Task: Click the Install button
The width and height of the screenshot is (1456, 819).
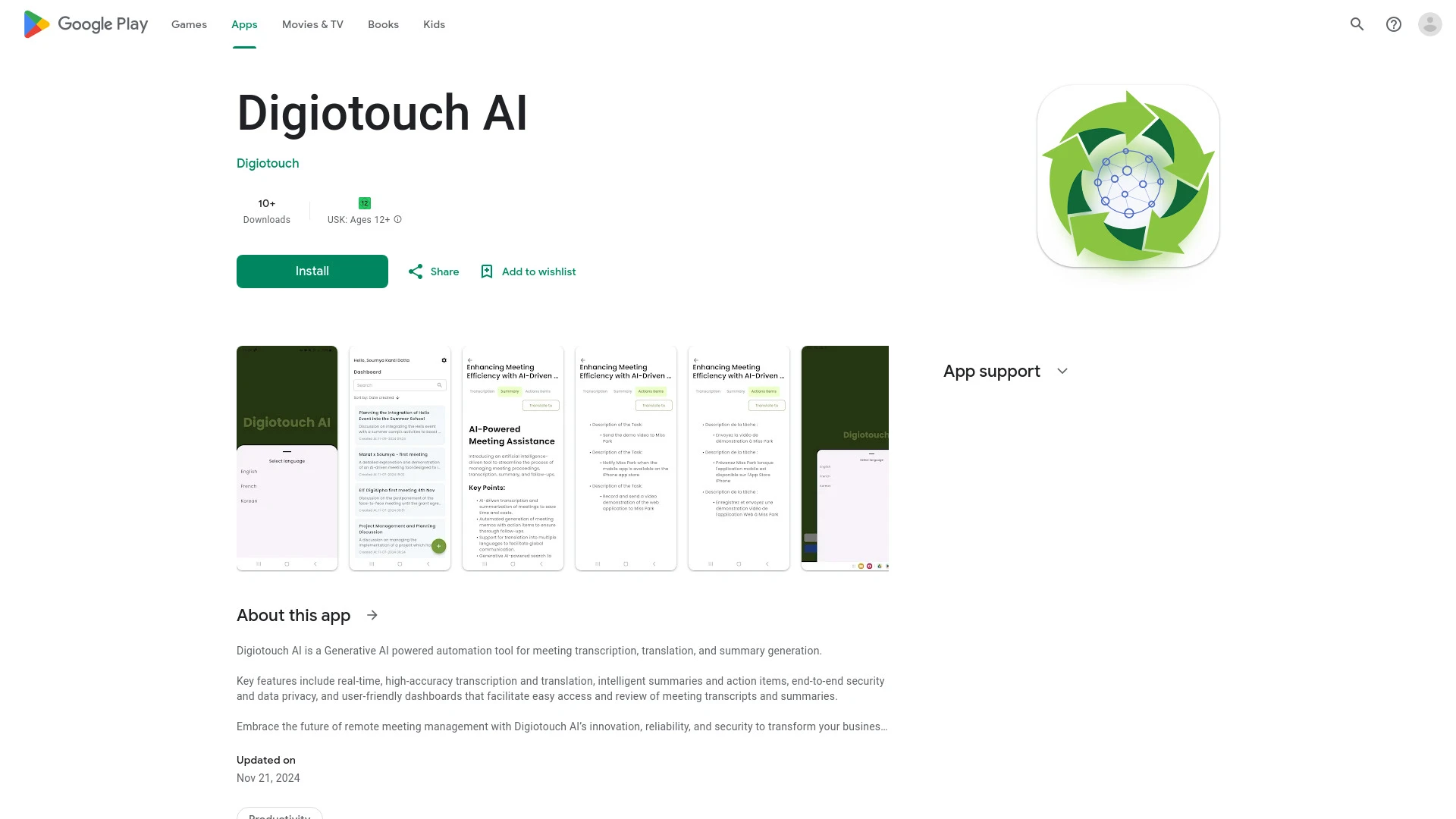Action: [x=312, y=271]
